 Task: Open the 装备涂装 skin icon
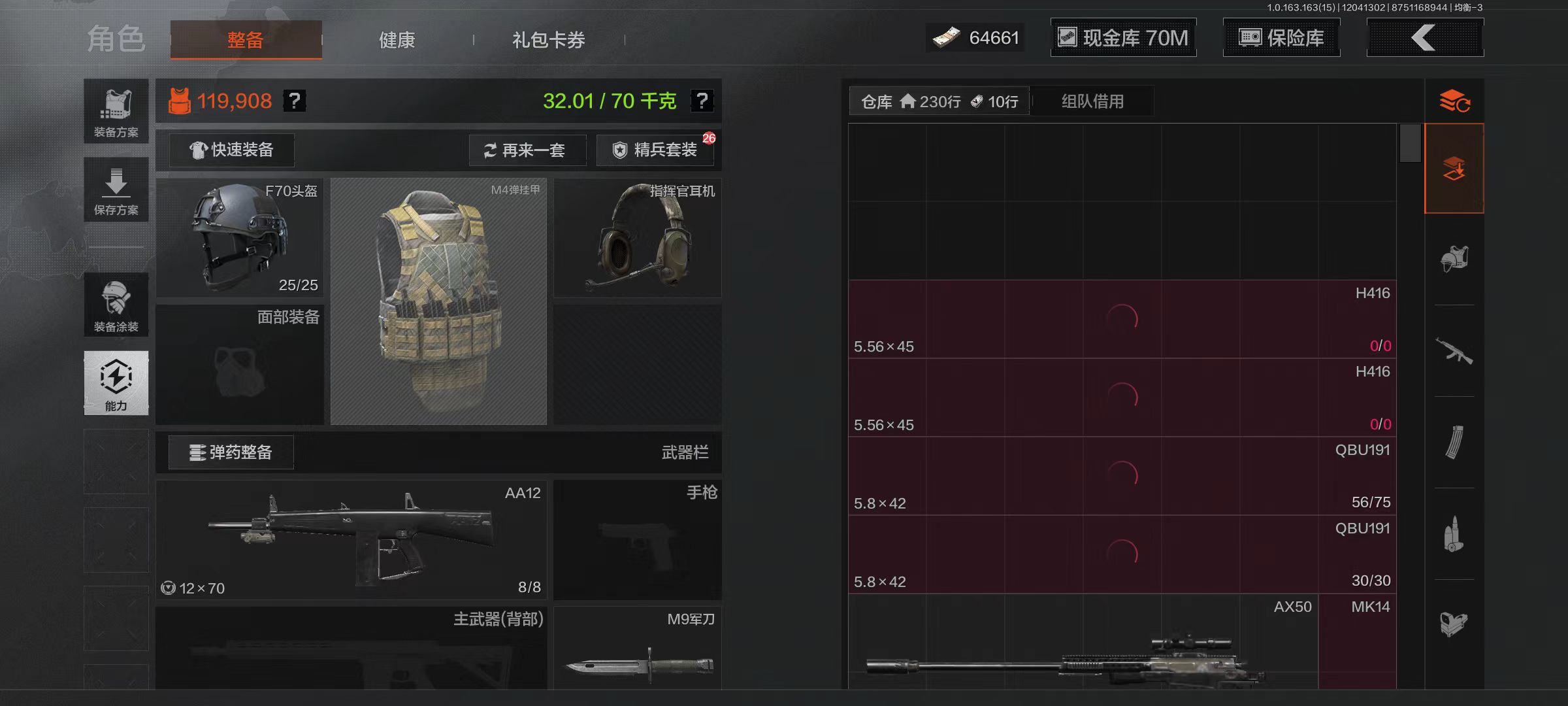point(116,305)
